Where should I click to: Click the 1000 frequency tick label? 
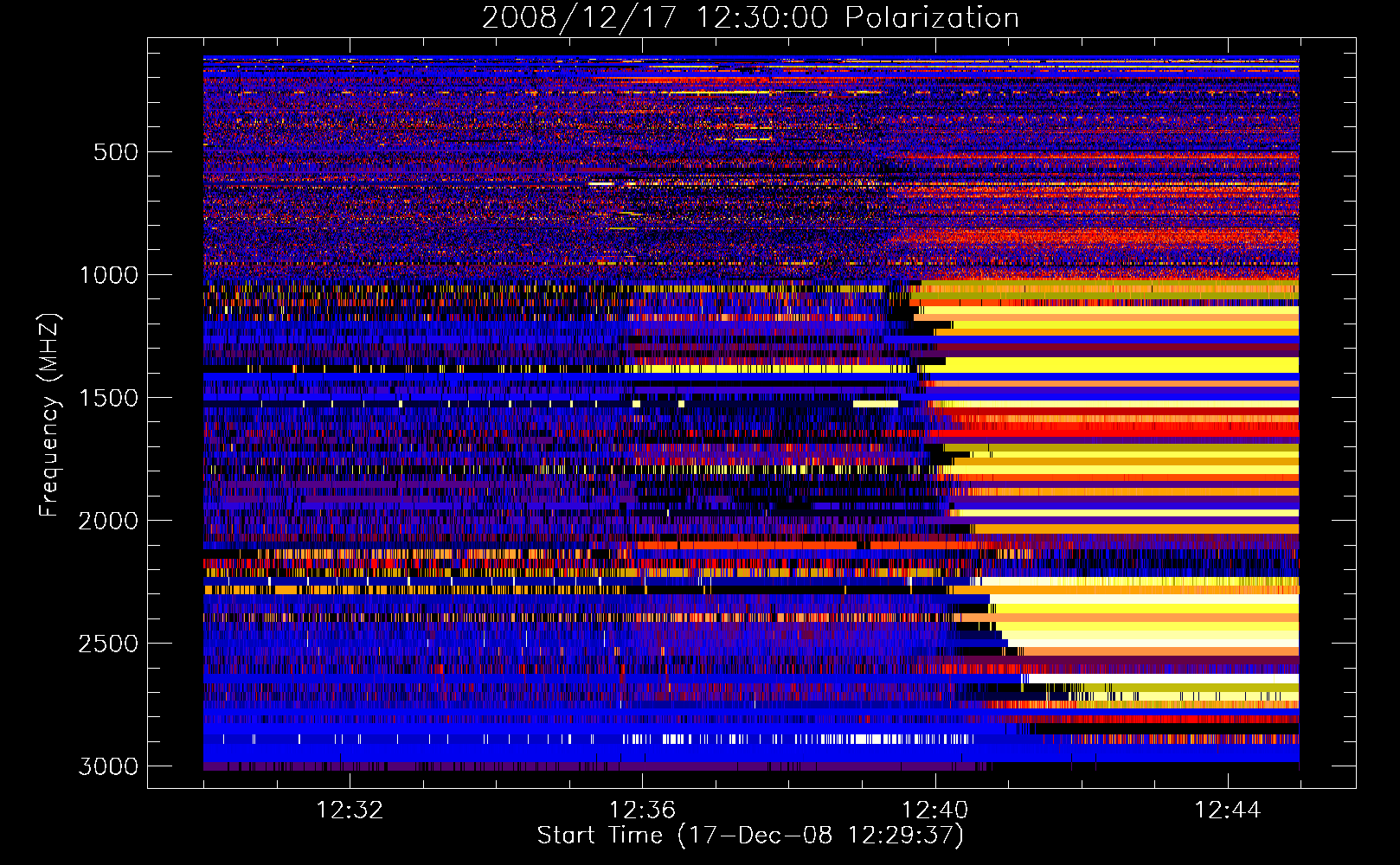[109, 275]
